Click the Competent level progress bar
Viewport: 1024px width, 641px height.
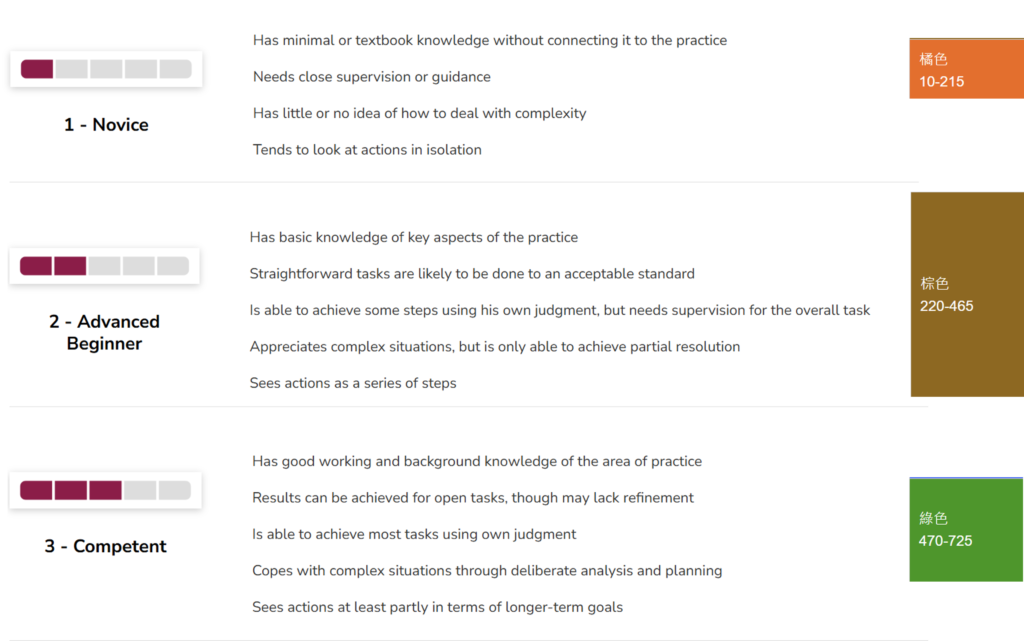pyautogui.click(x=105, y=490)
